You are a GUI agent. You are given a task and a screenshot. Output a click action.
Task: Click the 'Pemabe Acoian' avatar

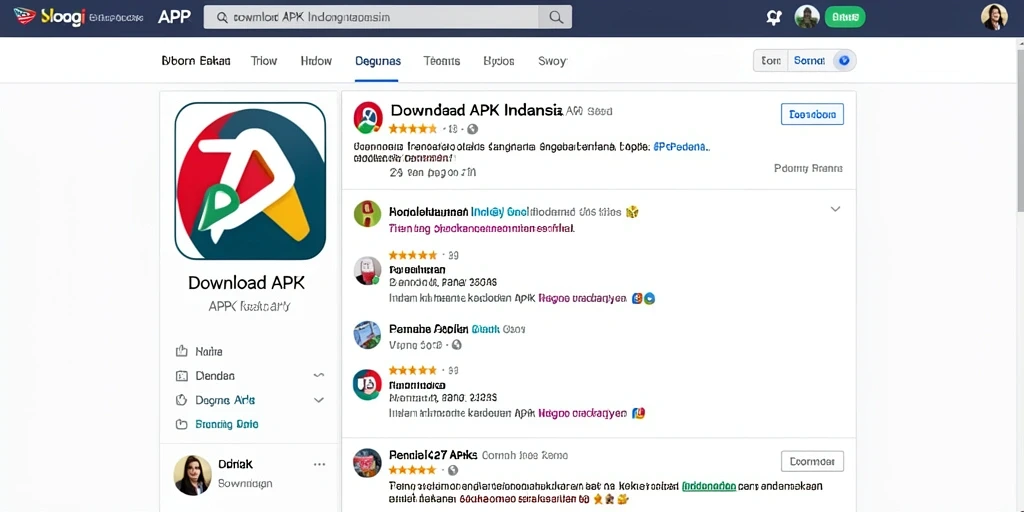367,334
